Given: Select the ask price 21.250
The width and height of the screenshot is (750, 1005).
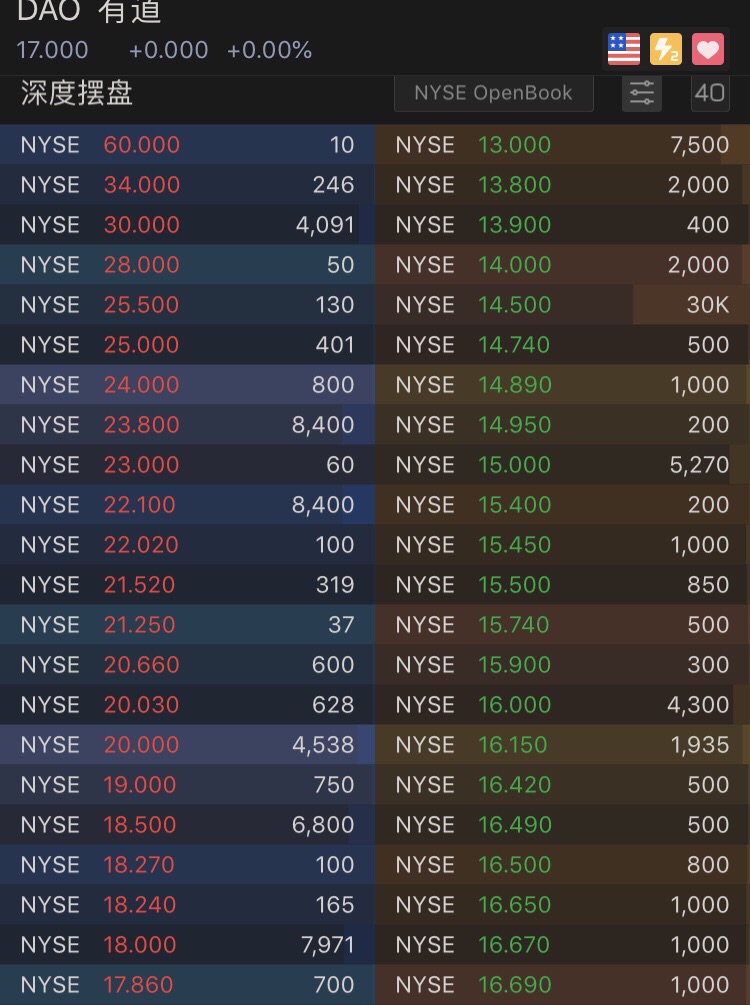Looking at the screenshot, I should pyautogui.click(x=140, y=624).
